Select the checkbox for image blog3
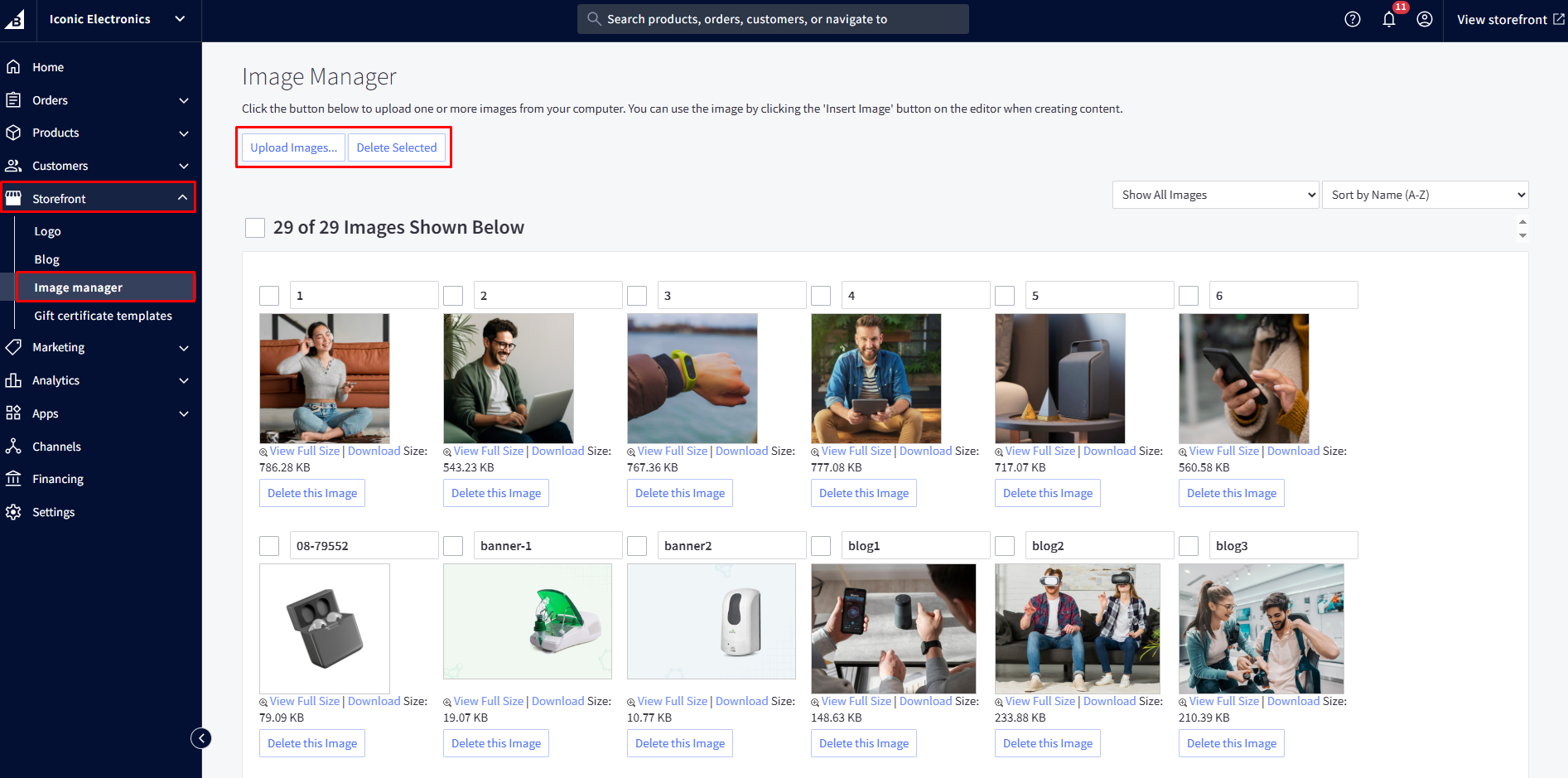The width and height of the screenshot is (1568, 778). tap(1189, 546)
